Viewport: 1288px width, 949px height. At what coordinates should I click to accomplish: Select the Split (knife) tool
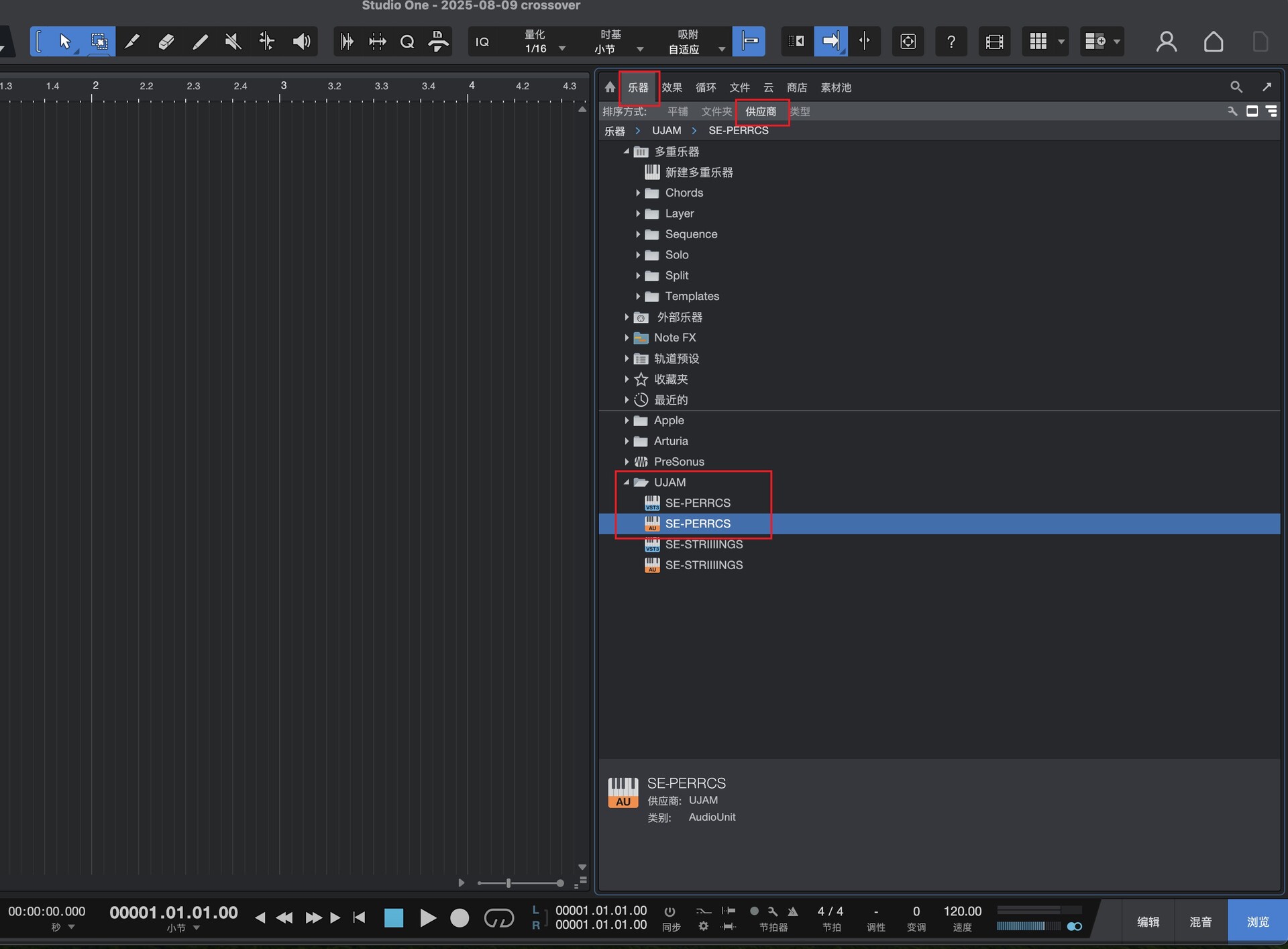132,42
